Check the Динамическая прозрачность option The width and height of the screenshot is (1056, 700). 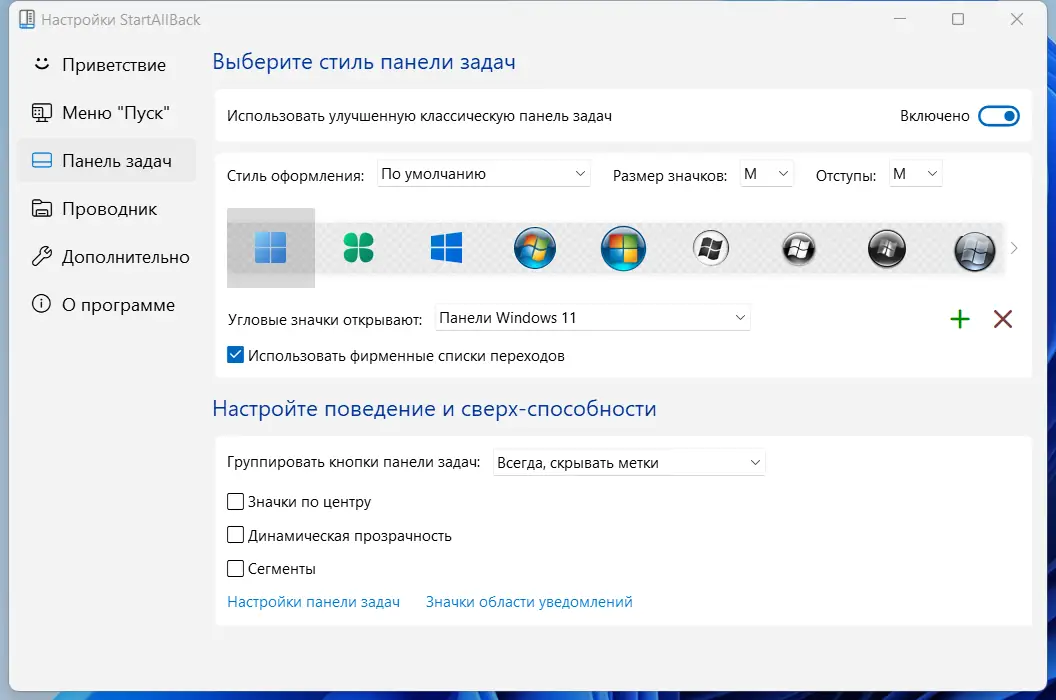tap(235, 535)
